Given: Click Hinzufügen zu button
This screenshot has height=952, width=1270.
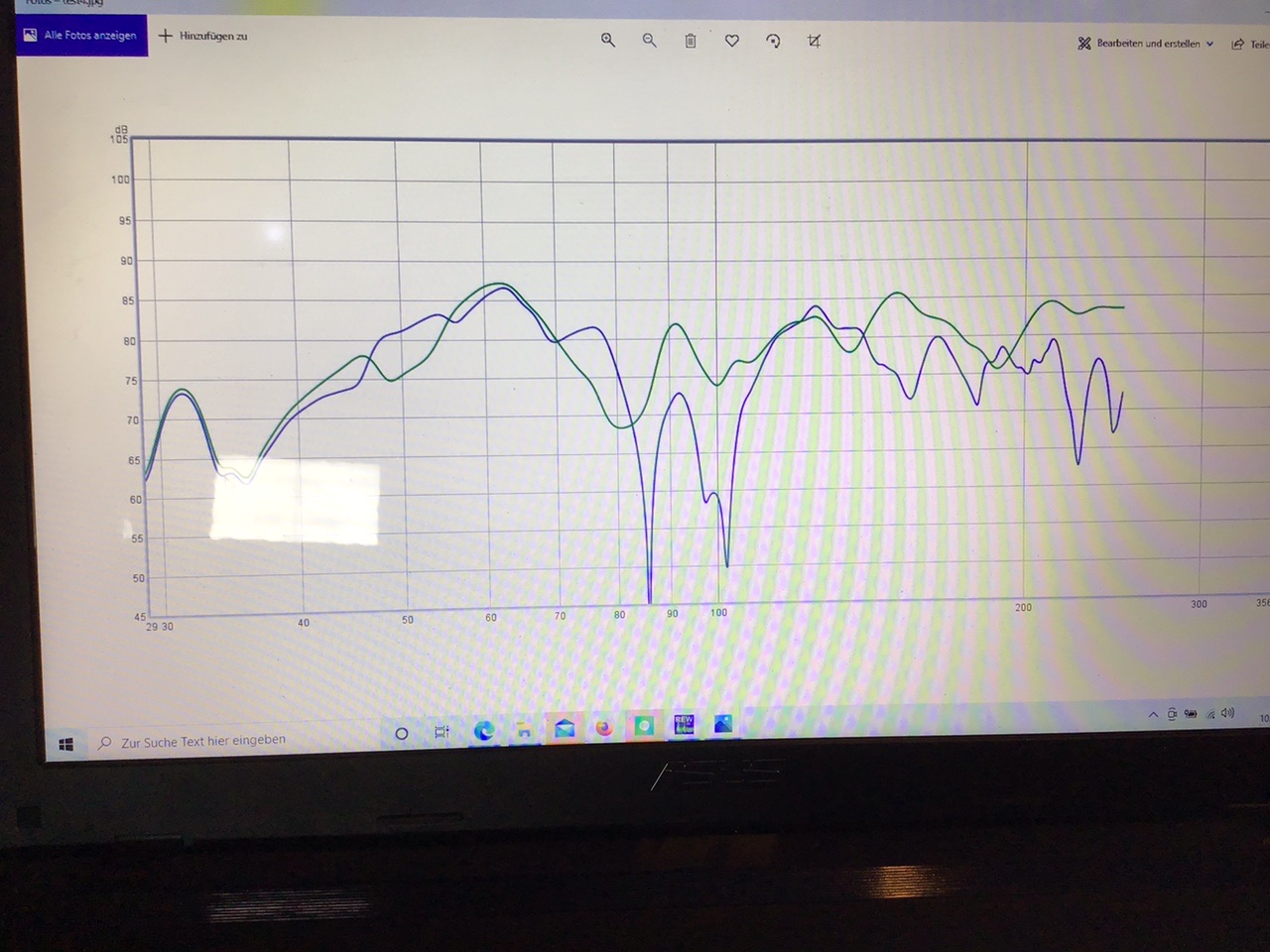Looking at the screenshot, I should (x=203, y=36).
